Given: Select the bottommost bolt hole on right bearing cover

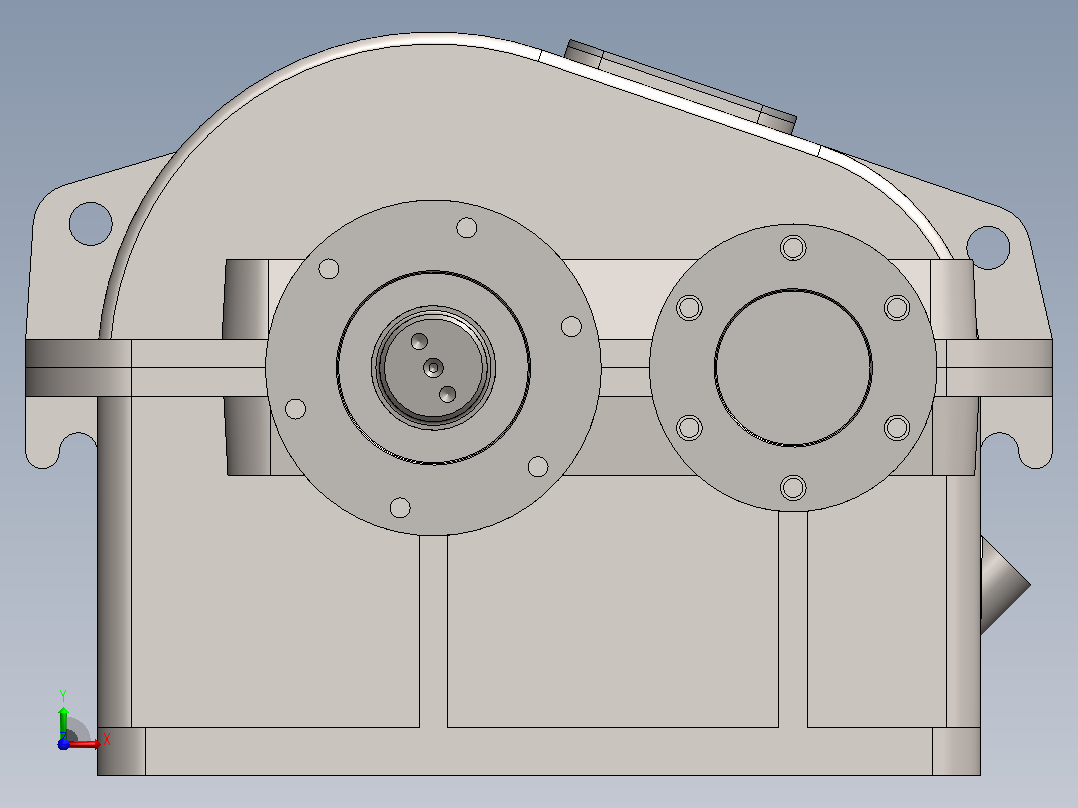Looking at the screenshot, I should [793, 488].
